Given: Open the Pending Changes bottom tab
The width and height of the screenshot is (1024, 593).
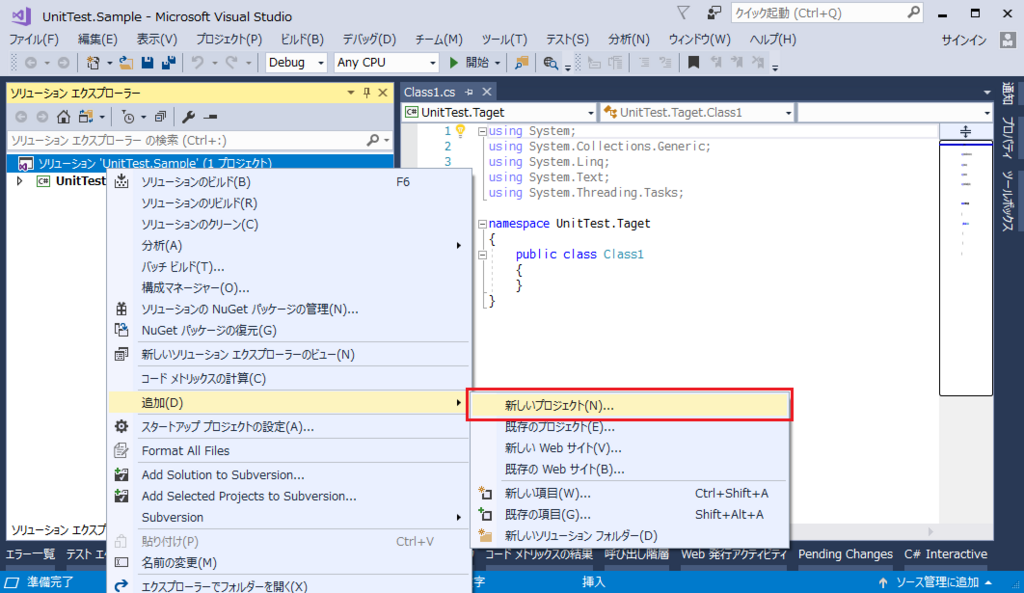Looking at the screenshot, I should 845,554.
